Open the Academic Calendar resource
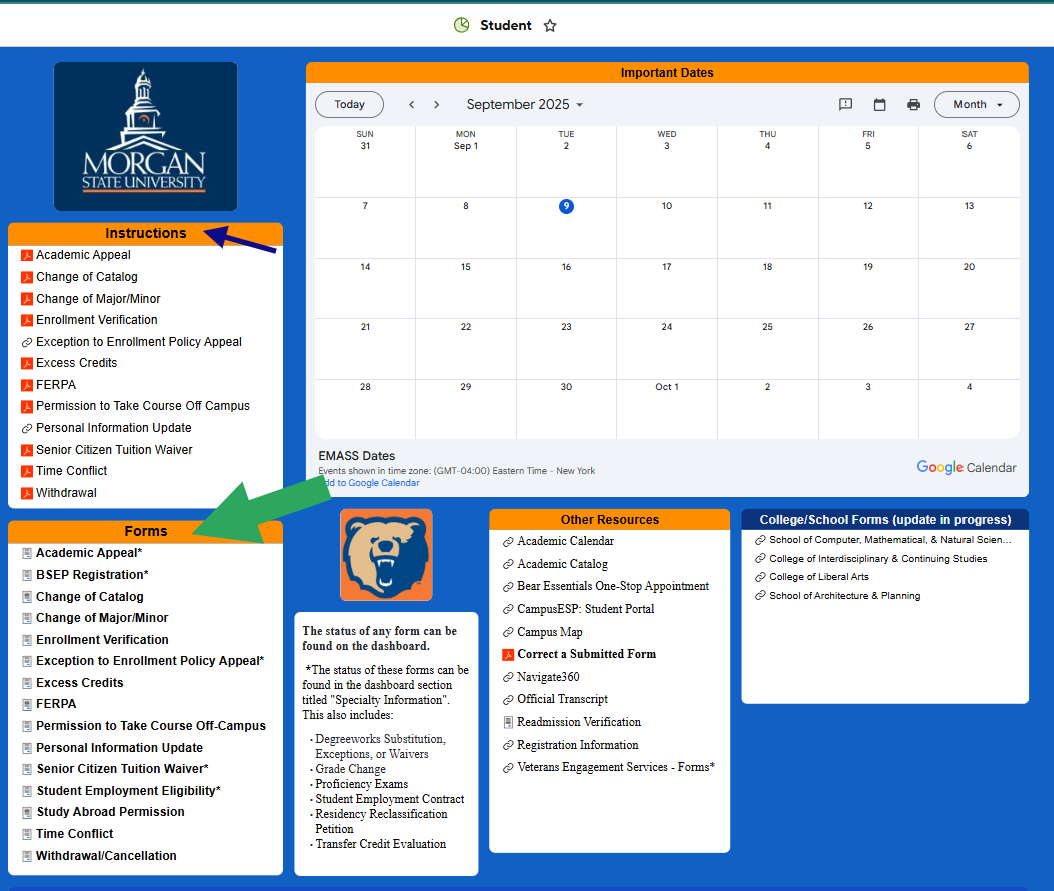Screen dimensions: 1054x891 [x=565, y=541]
